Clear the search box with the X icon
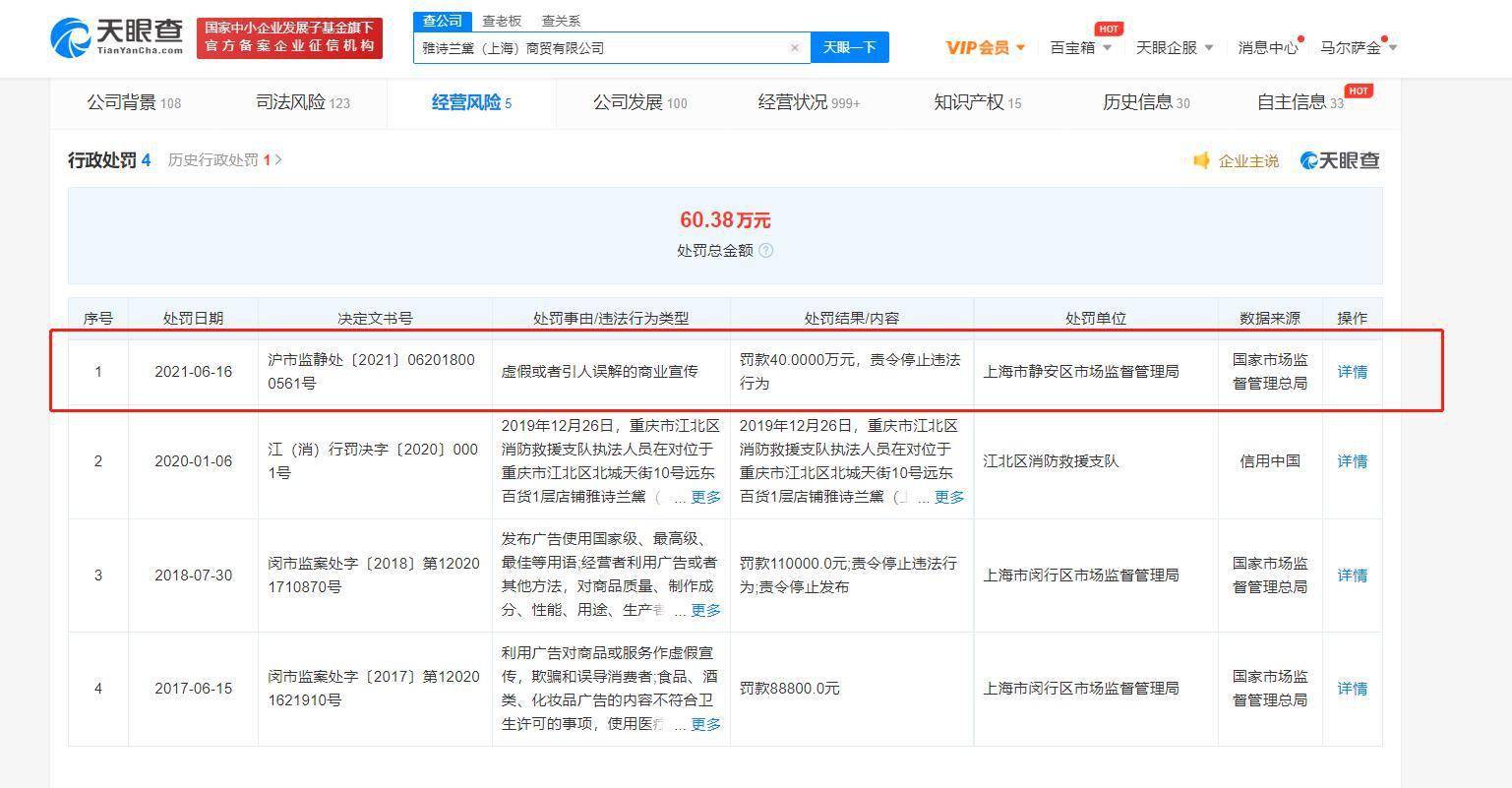 pos(795,47)
